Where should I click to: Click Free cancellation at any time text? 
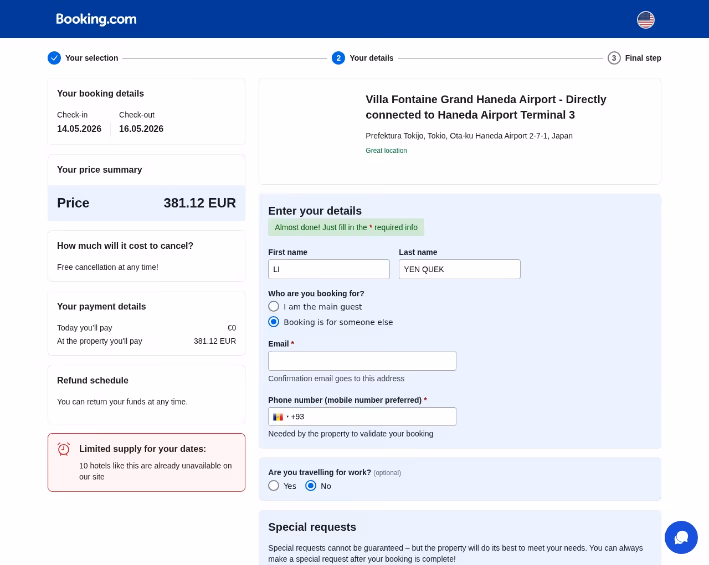point(108,267)
